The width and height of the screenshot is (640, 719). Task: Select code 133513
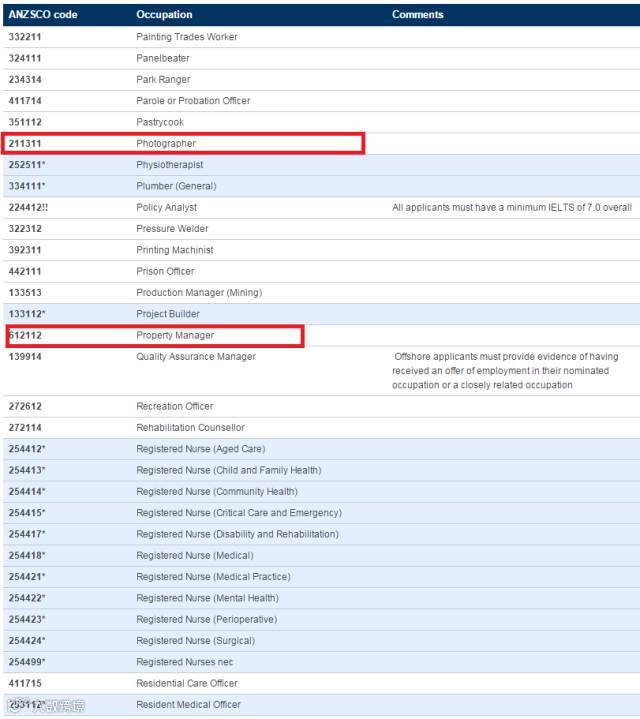(x=25, y=293)
